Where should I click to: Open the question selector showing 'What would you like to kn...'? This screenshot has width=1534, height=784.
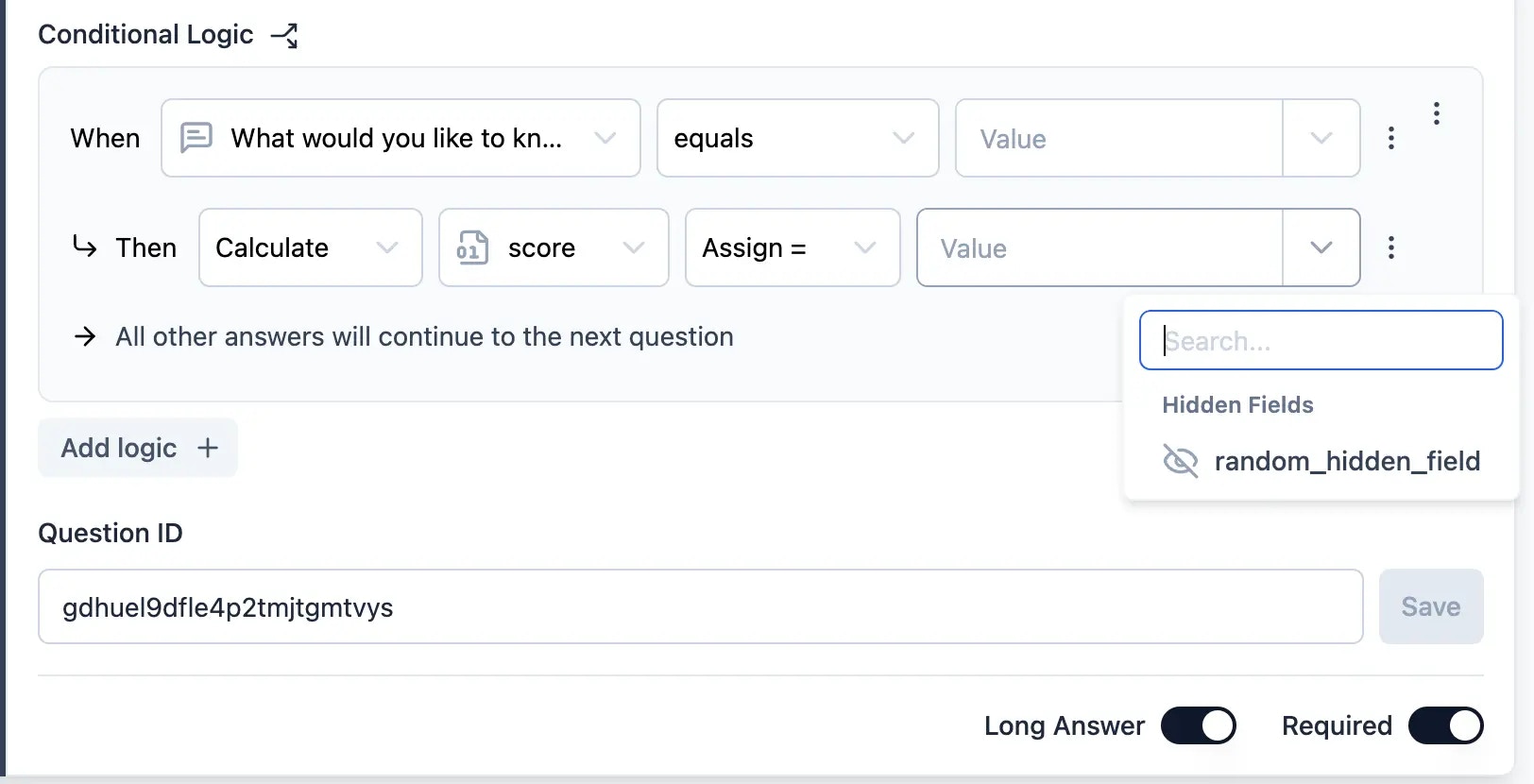coord(401,138)
